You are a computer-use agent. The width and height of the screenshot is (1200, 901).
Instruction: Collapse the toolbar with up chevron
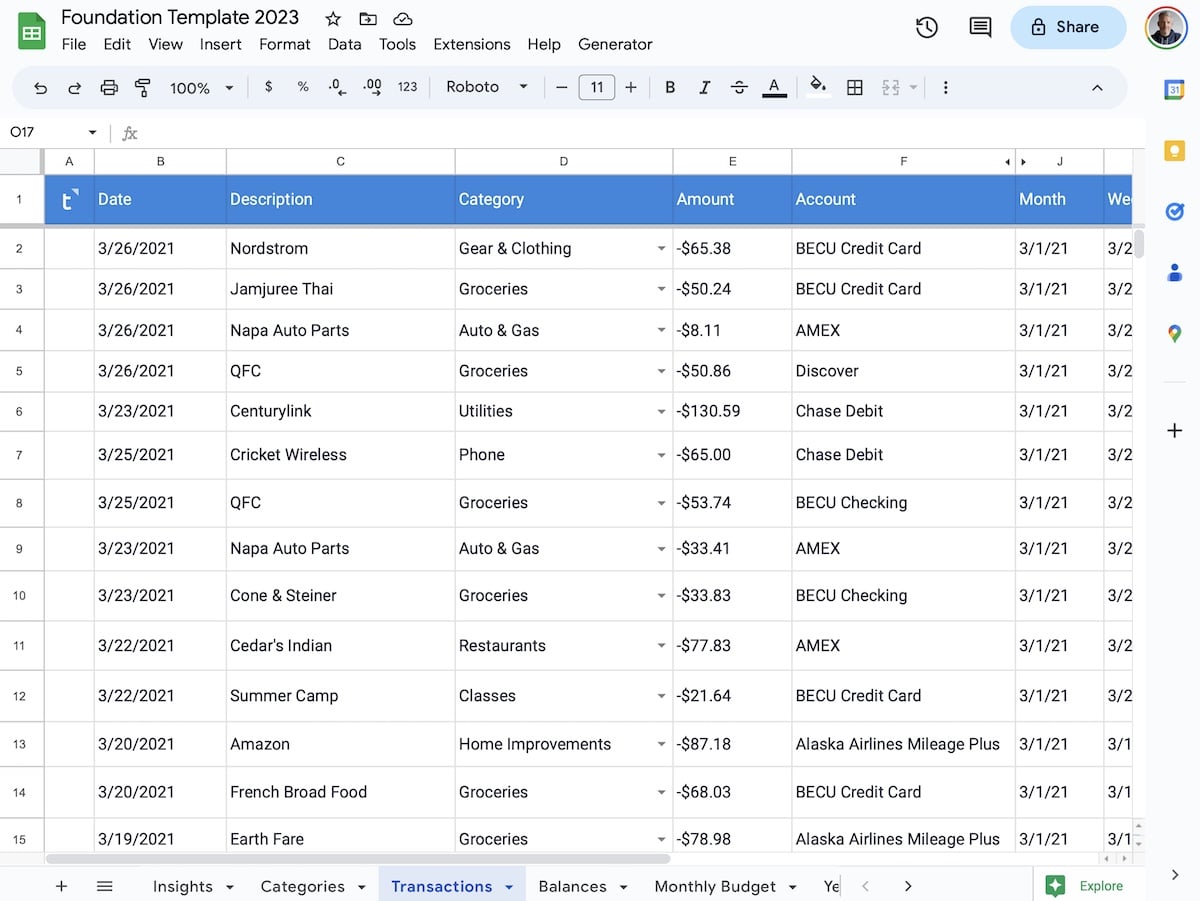[1097, 88]
